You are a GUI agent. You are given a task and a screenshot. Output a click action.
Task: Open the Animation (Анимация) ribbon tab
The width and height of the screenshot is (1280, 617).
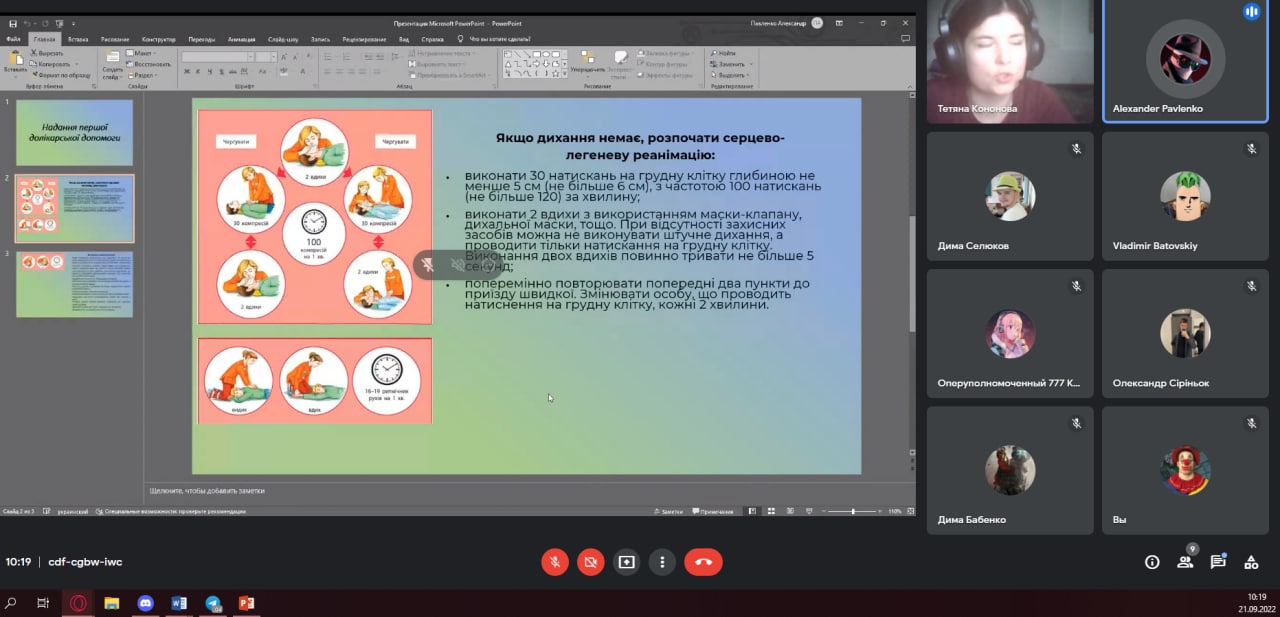241,39
